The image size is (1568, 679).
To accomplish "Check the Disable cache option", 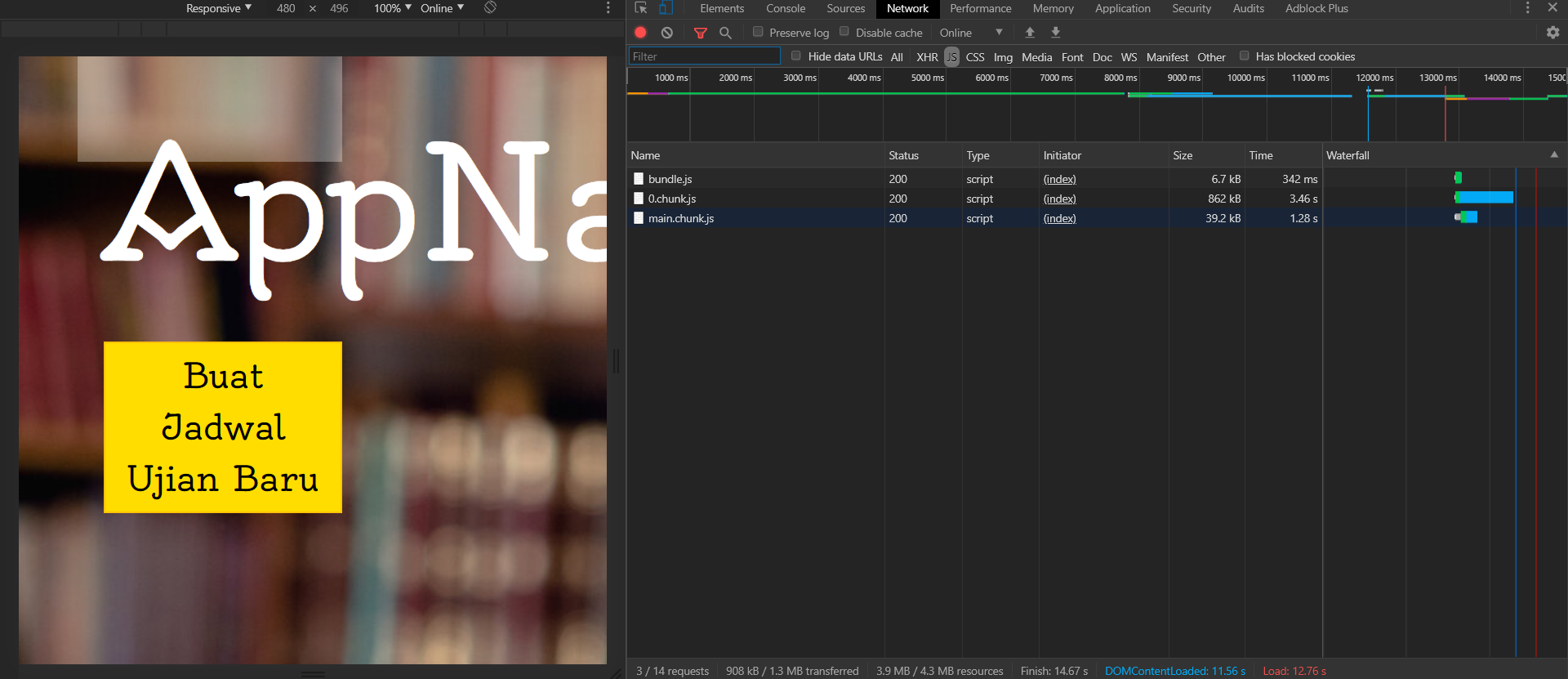I will pos(844,32).
